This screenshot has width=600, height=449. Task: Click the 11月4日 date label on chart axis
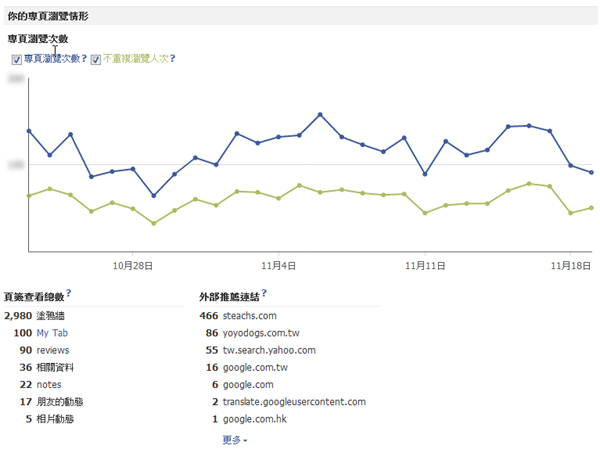[279, 266]
